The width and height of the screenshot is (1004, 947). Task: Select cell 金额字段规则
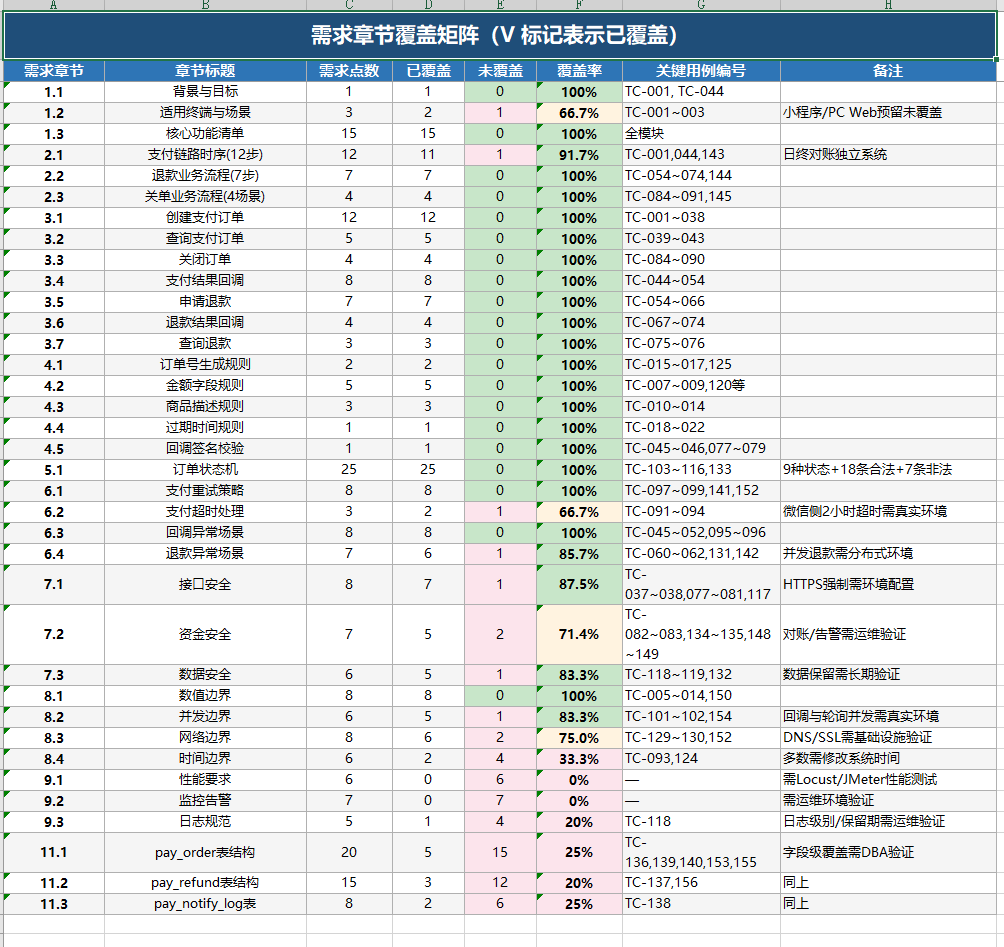206,385
